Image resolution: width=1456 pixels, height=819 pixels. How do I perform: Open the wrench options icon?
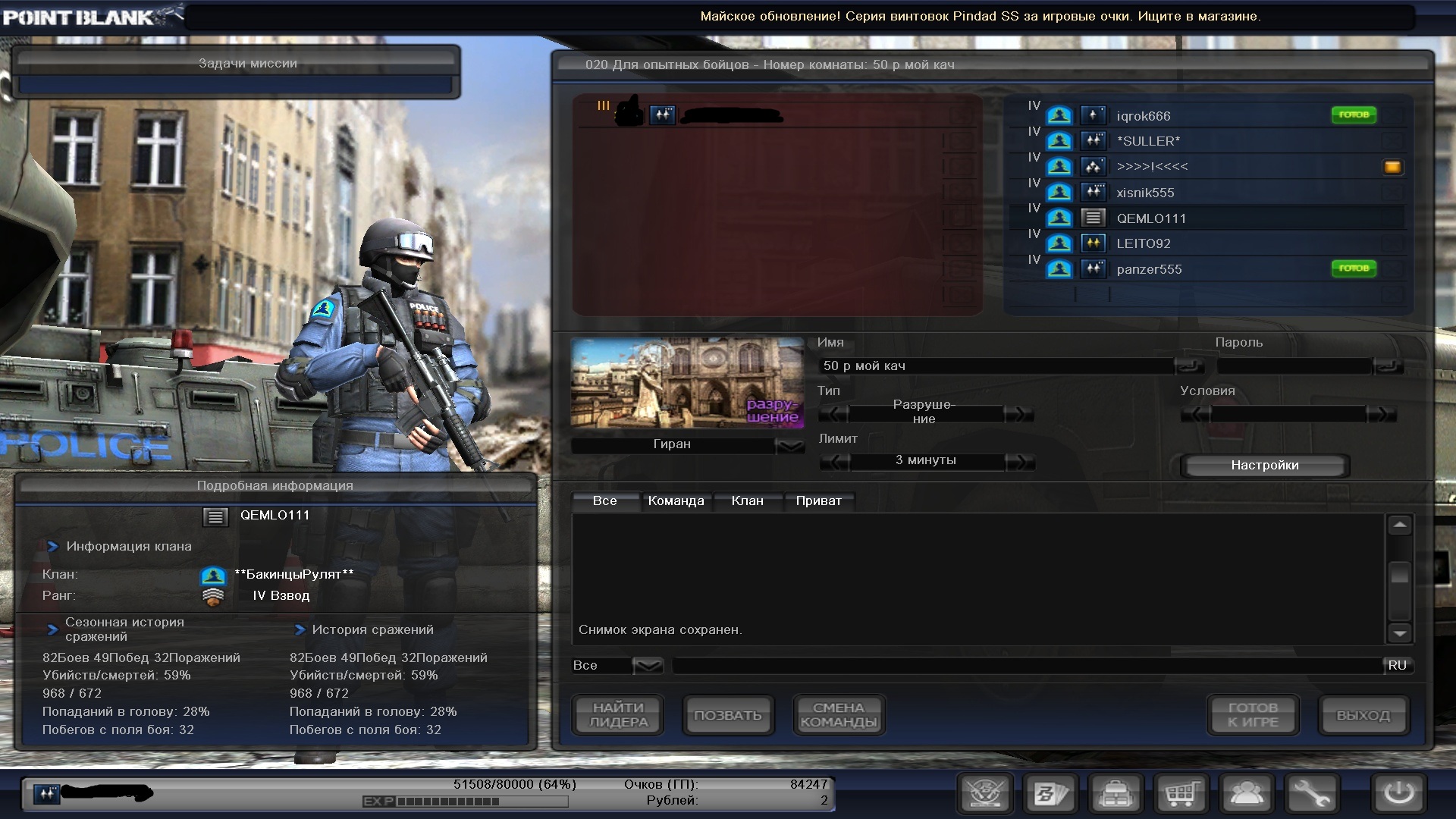point(1312,794)
